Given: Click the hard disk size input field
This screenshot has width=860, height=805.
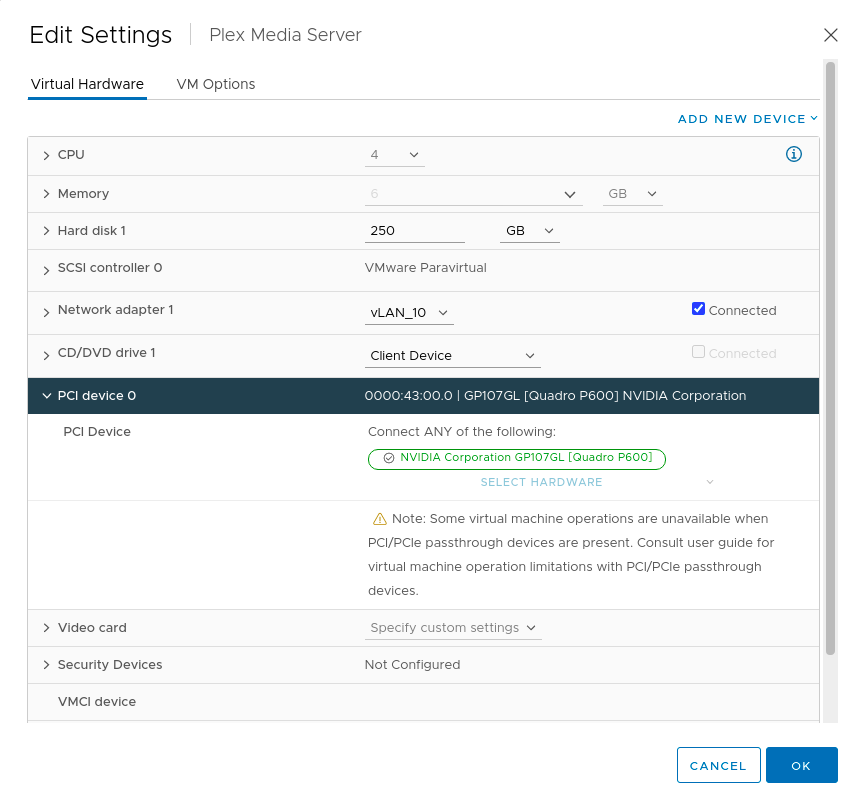Looking at the screenshot, I should [x=415, y=231].
